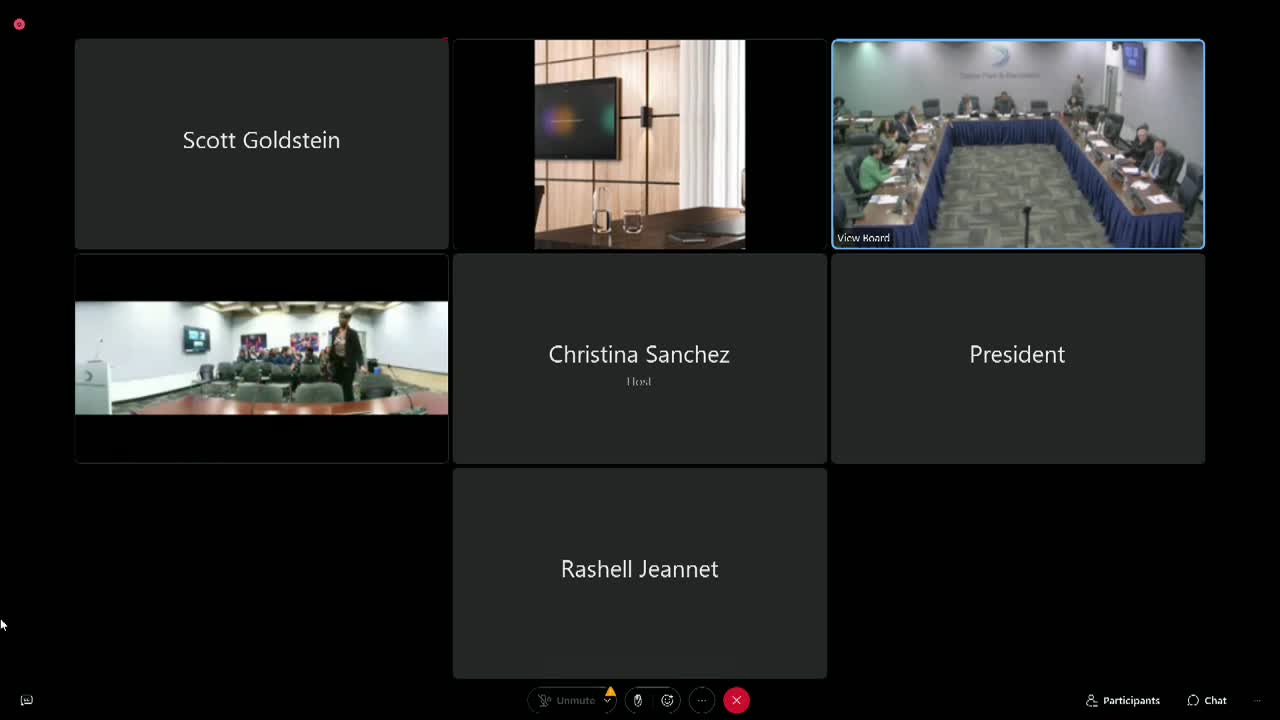Unmute the microphone
1280x720 pixels.
click(566, 700)
